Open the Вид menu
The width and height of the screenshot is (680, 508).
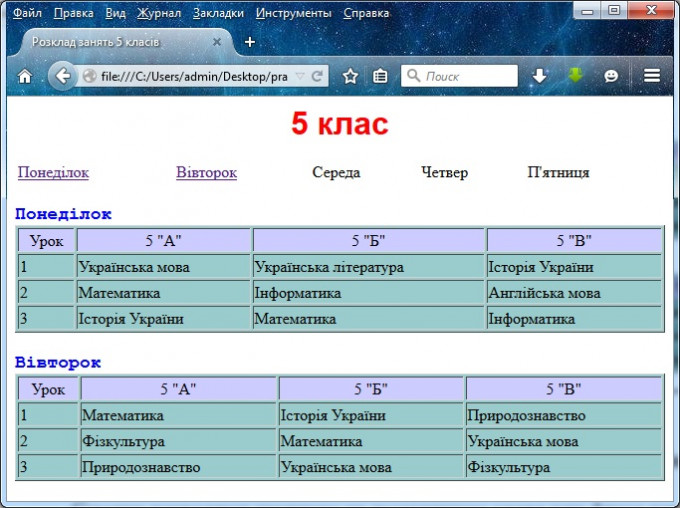pyautogui.click(x=115, y=13)
